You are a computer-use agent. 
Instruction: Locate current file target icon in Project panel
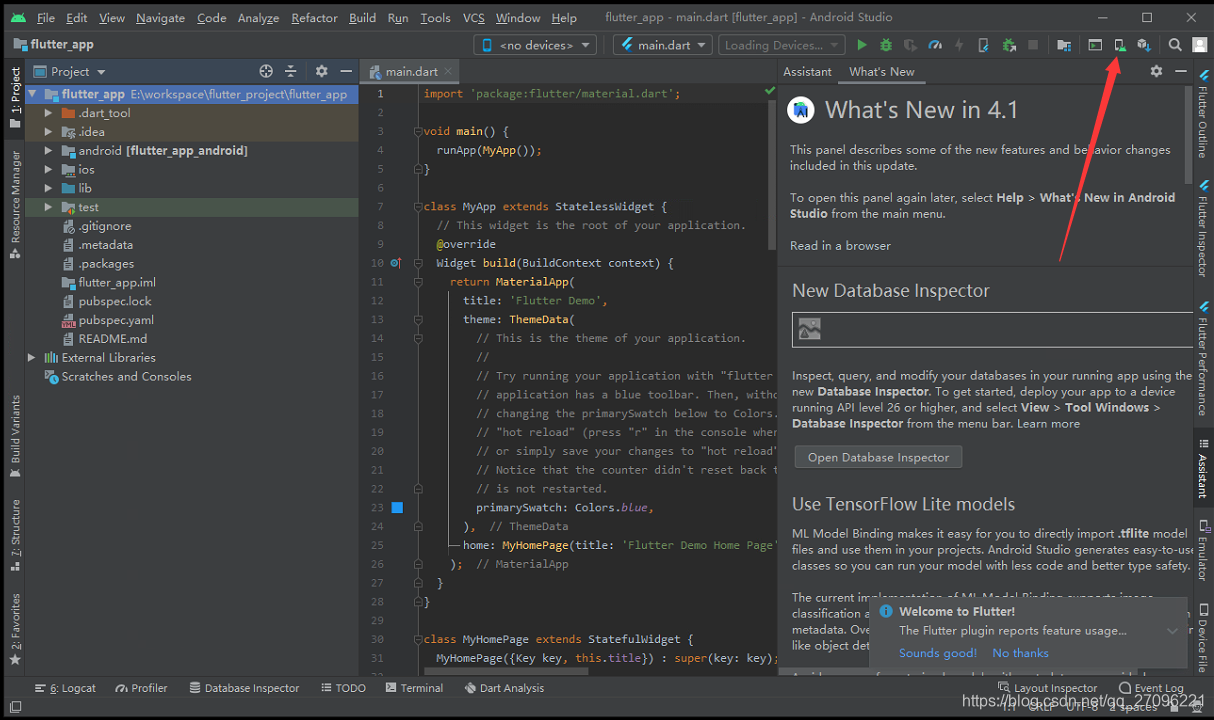click(x=266, y=71)
